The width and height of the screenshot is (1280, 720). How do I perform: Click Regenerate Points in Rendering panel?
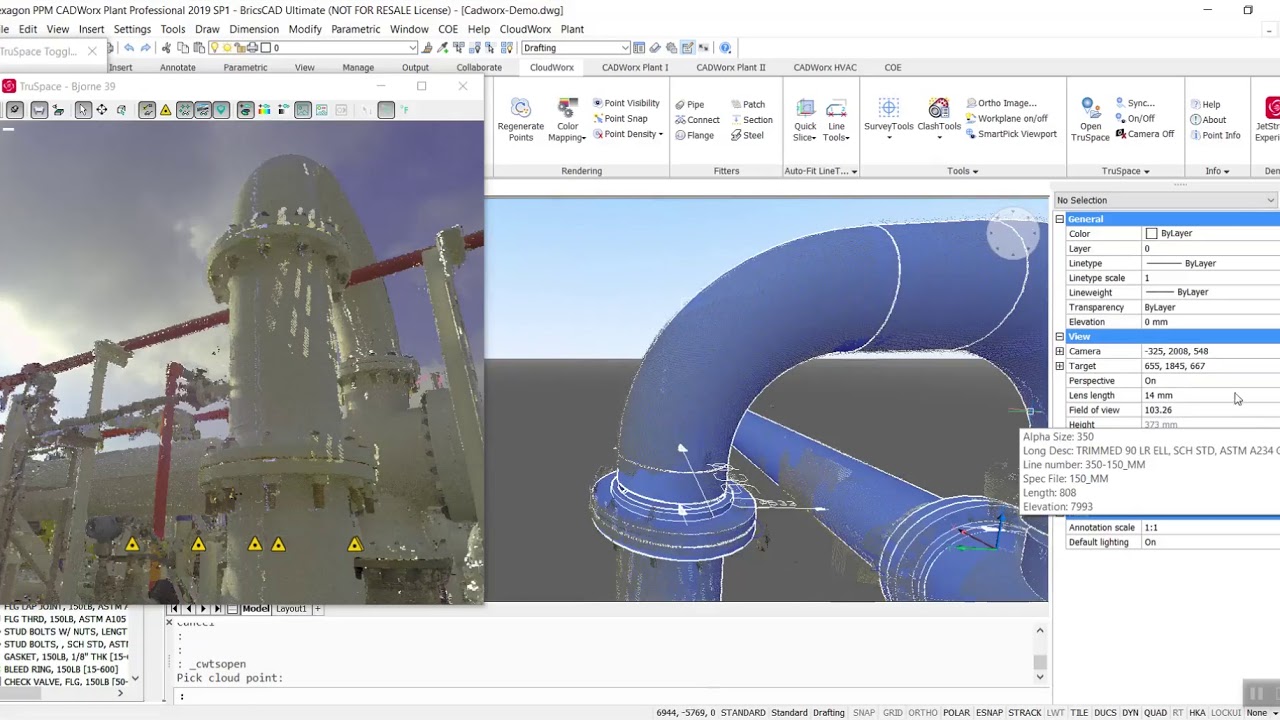[520, 120]
